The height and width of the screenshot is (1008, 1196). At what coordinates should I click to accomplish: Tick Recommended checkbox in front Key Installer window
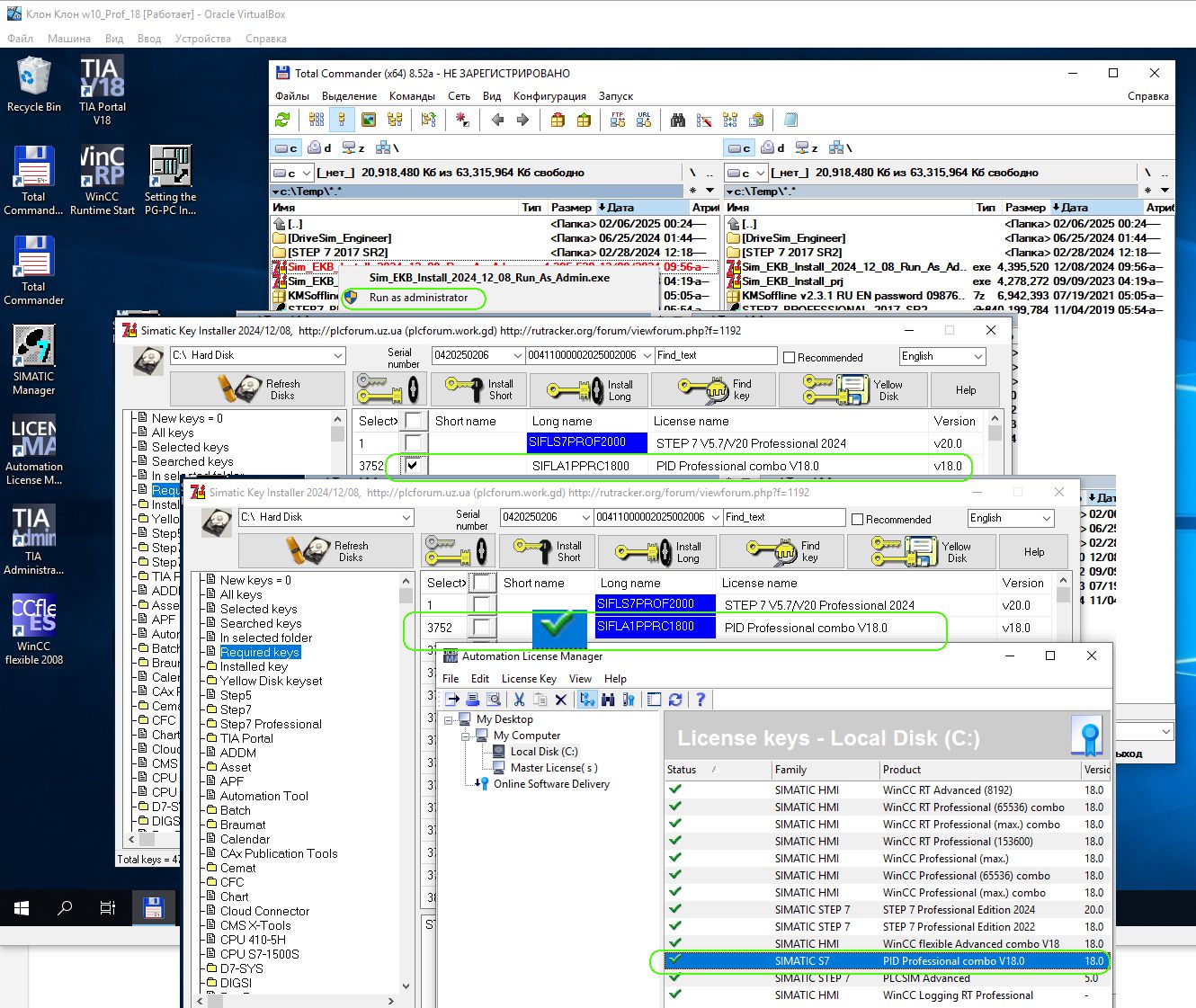[857, 519]
